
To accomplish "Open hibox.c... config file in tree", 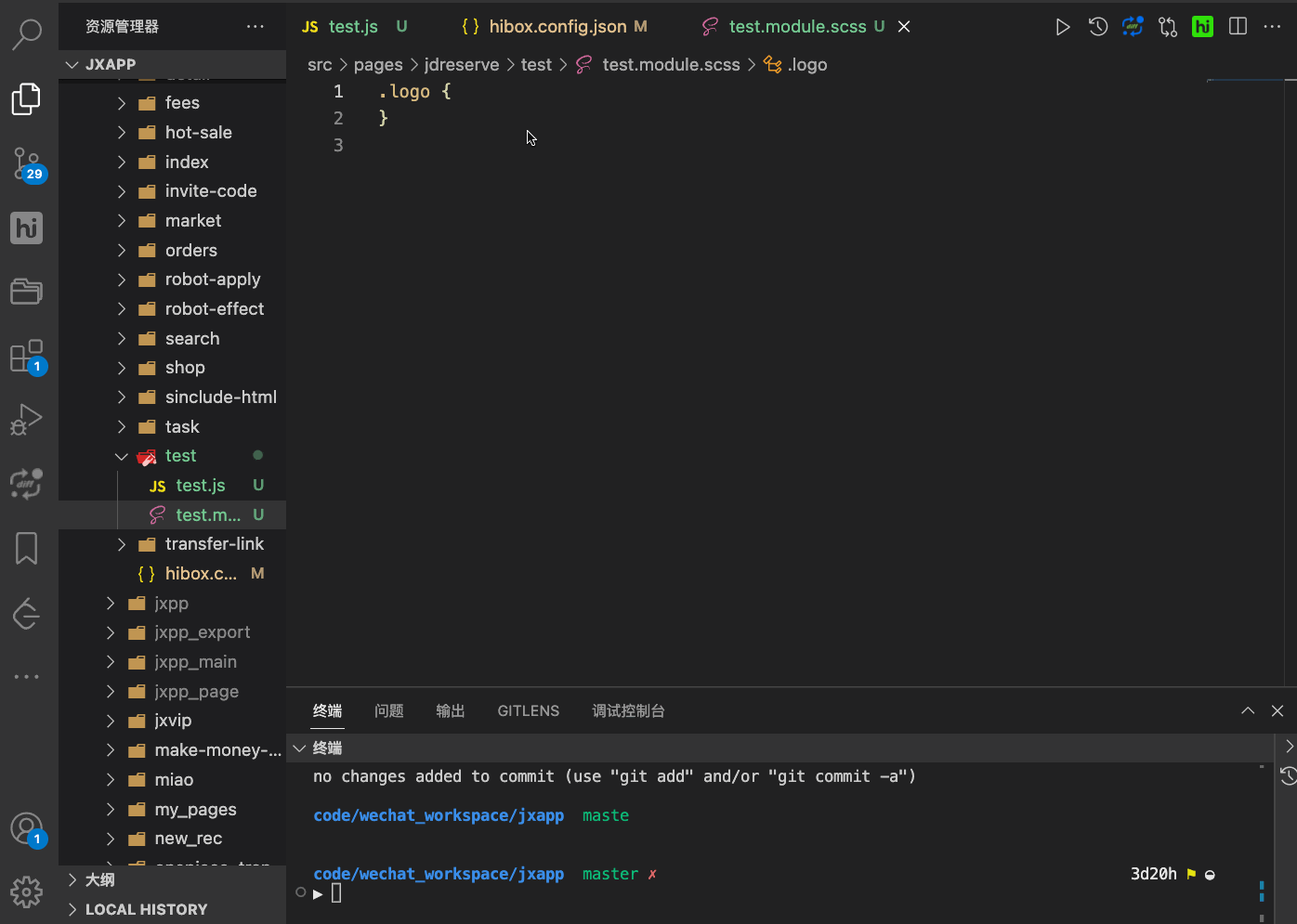I will click(172, 574).
